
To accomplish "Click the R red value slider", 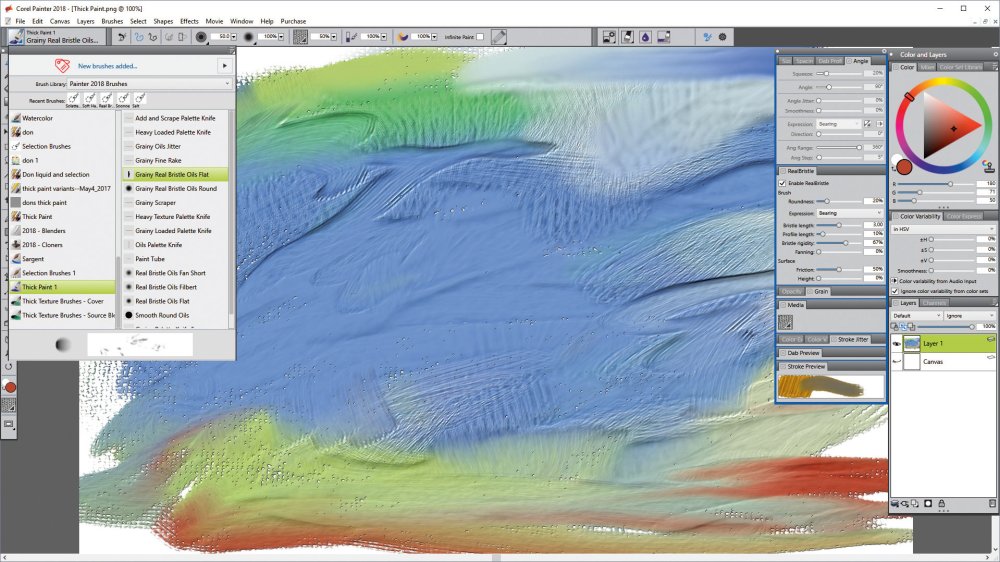I will coord(938,184).
